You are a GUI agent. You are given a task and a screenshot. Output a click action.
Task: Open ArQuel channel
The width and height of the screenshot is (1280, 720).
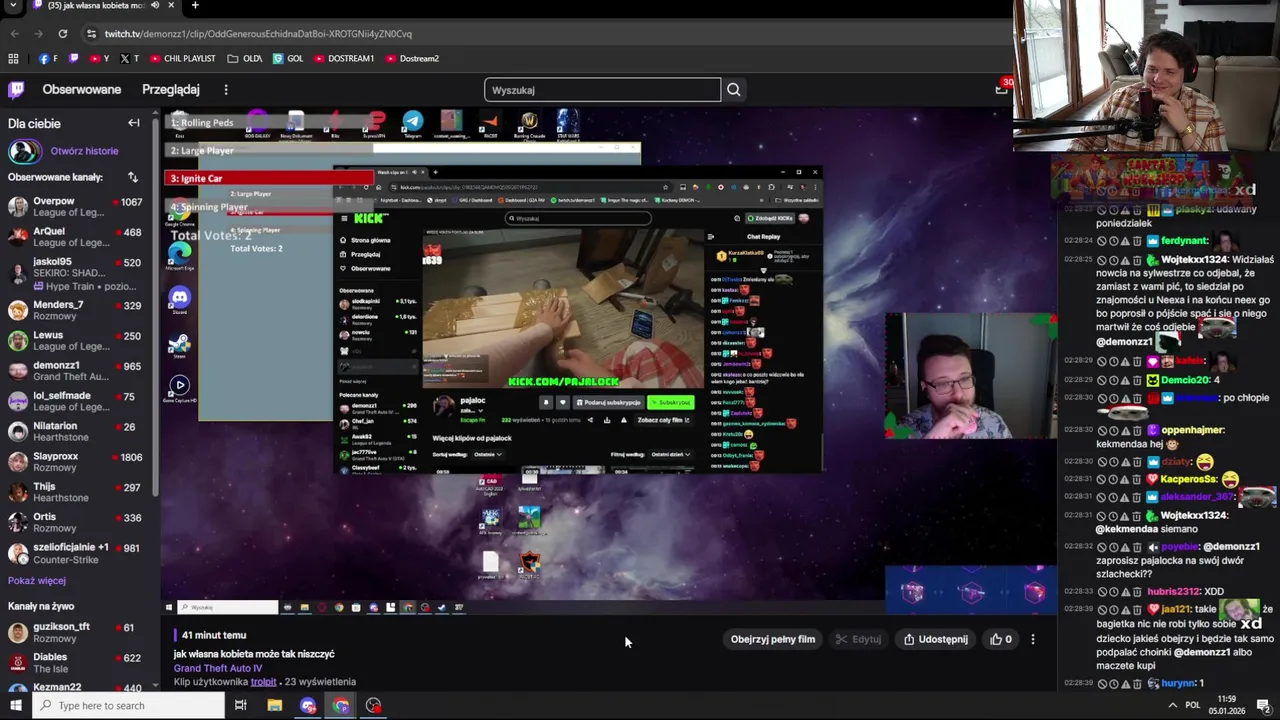76,237
